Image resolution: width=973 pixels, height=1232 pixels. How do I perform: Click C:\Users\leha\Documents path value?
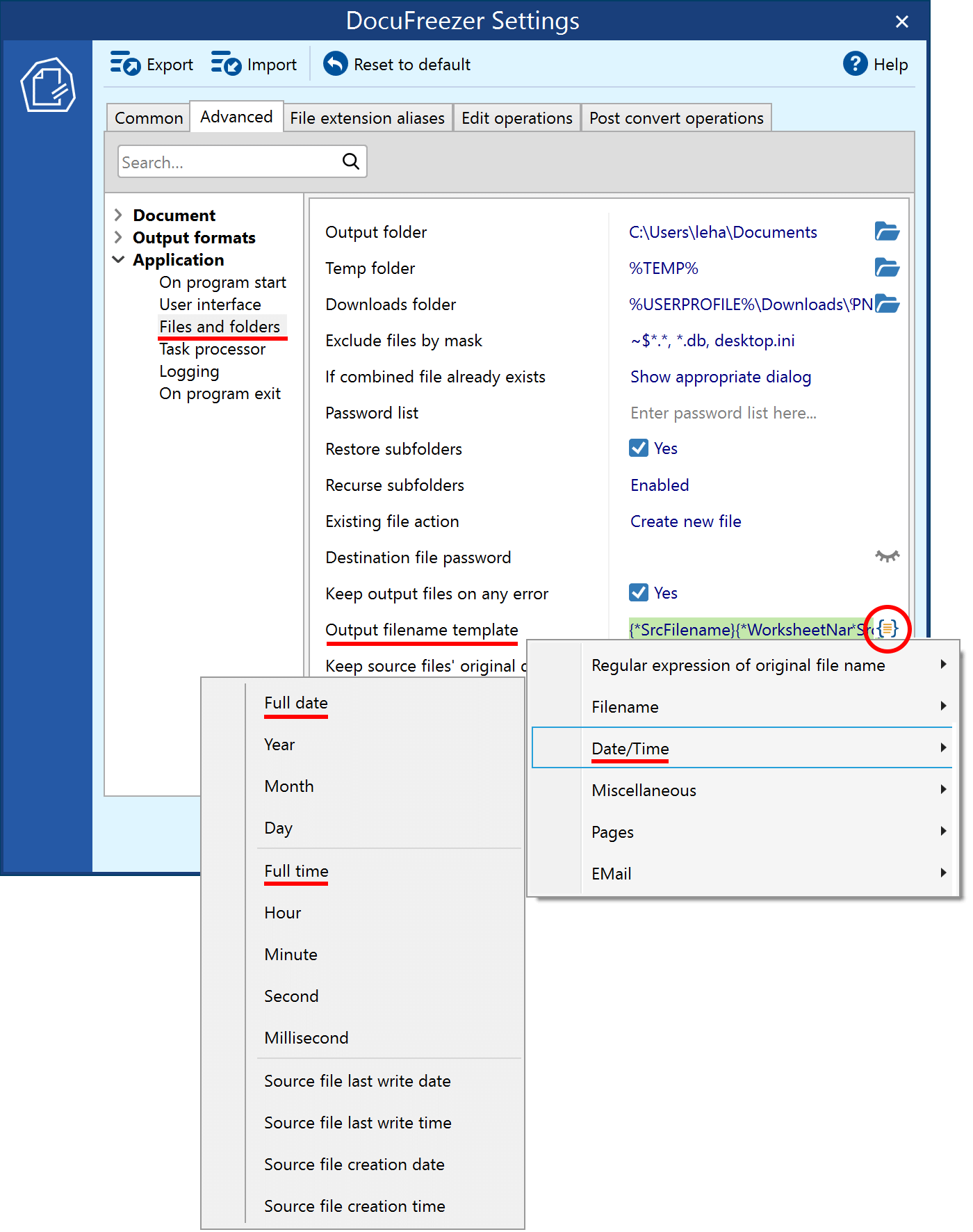point(723,232)
